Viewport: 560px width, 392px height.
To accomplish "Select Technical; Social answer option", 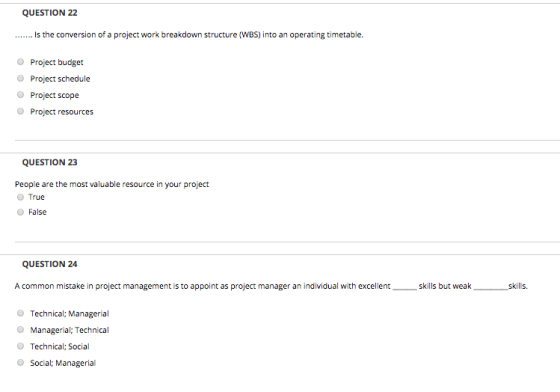I will click(x=20, y=346).
